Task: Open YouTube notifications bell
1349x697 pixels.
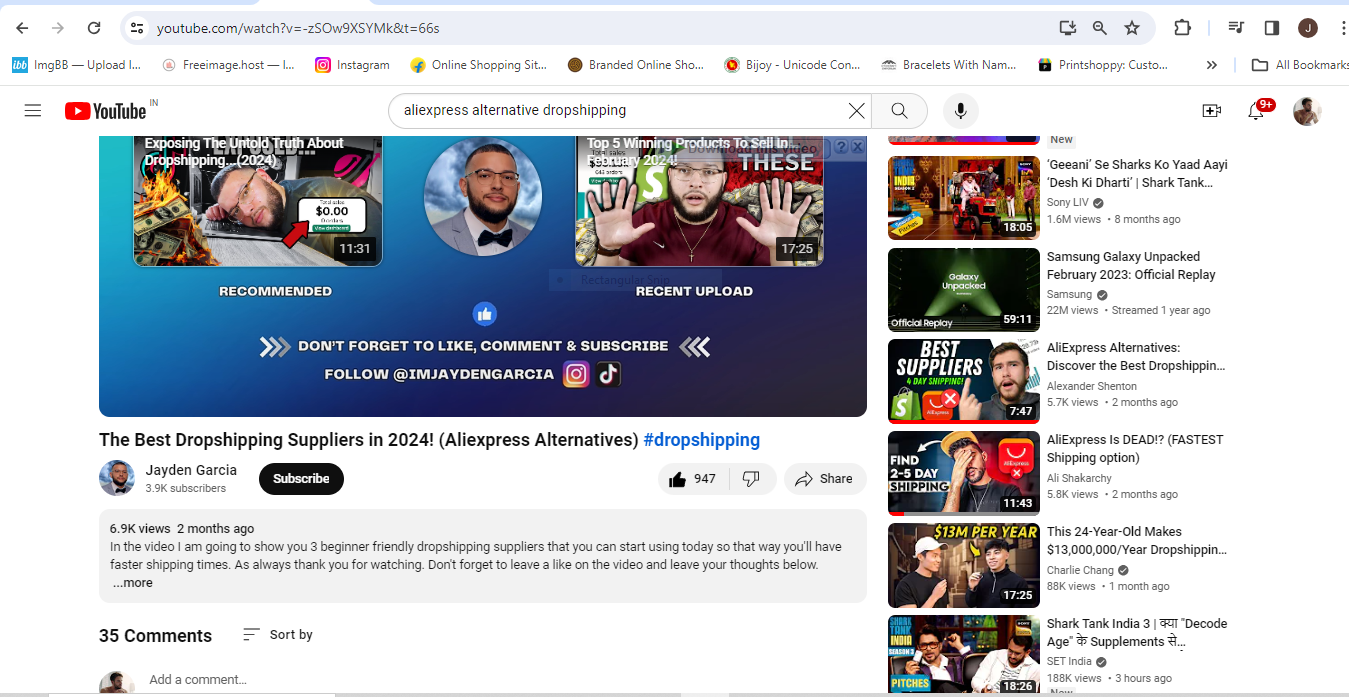Action: point(1256,111)
